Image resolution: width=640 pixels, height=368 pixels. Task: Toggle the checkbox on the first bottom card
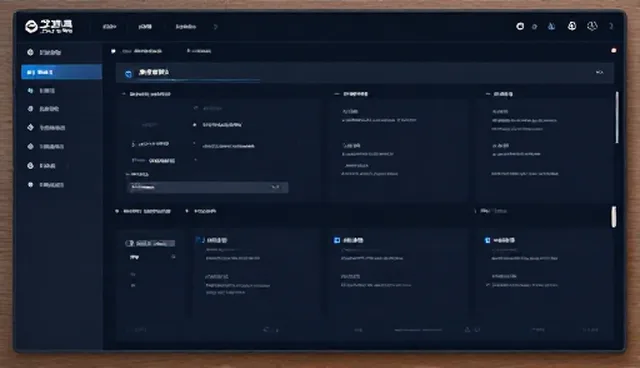tap(200, 240)
